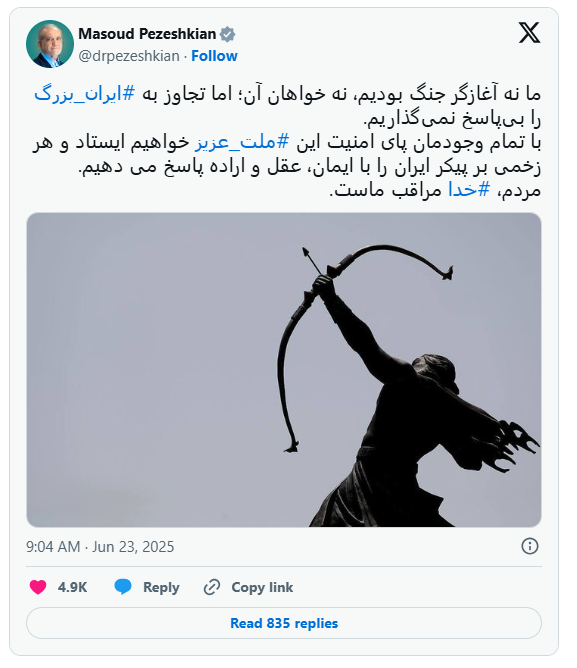Viewport: 577px width, 668px height.
Task: Open the #ملت_عزیز hashtag
Action: coord(242,142)
